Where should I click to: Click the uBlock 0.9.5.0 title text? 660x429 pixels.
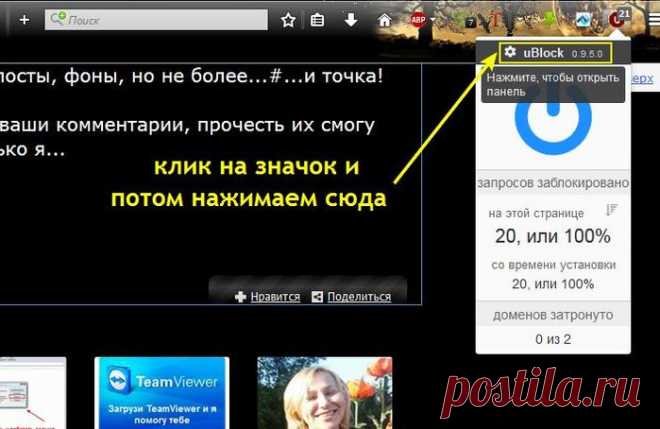563,53
